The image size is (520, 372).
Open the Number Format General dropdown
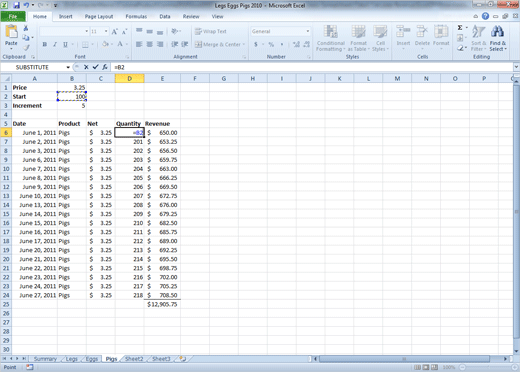[x=308, y=31]
